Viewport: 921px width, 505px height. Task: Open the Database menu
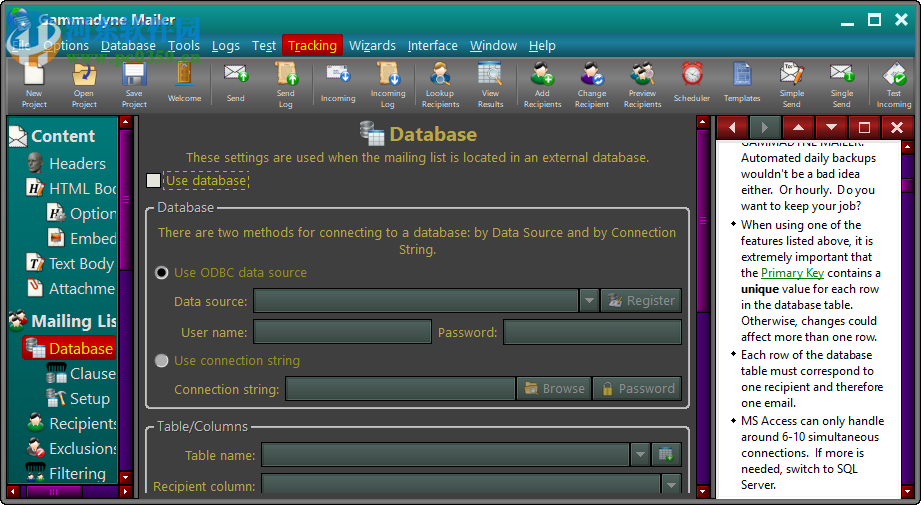click(128, 46)
